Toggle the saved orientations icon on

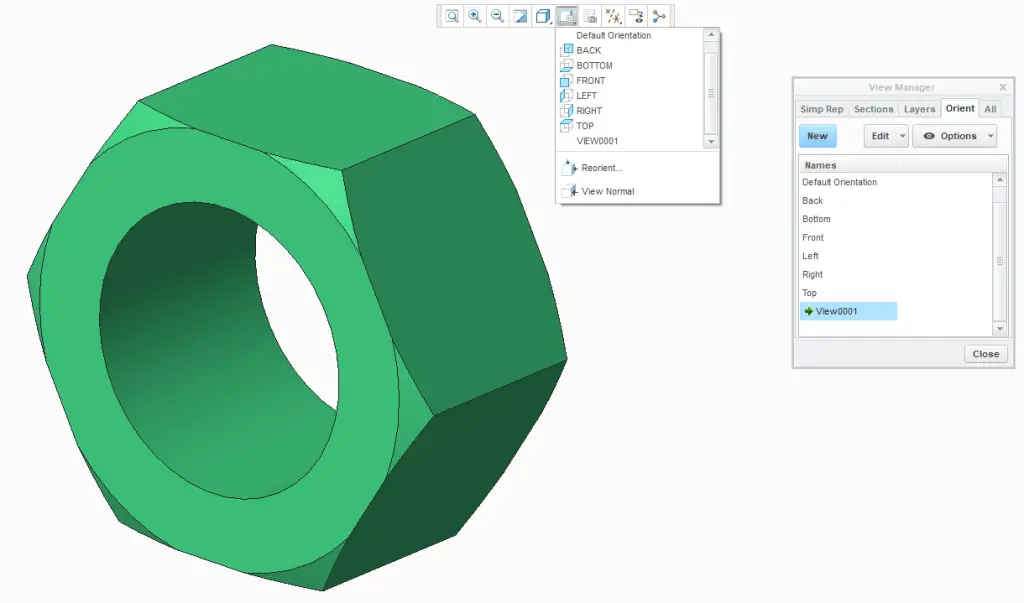click(x=565, y=15)
